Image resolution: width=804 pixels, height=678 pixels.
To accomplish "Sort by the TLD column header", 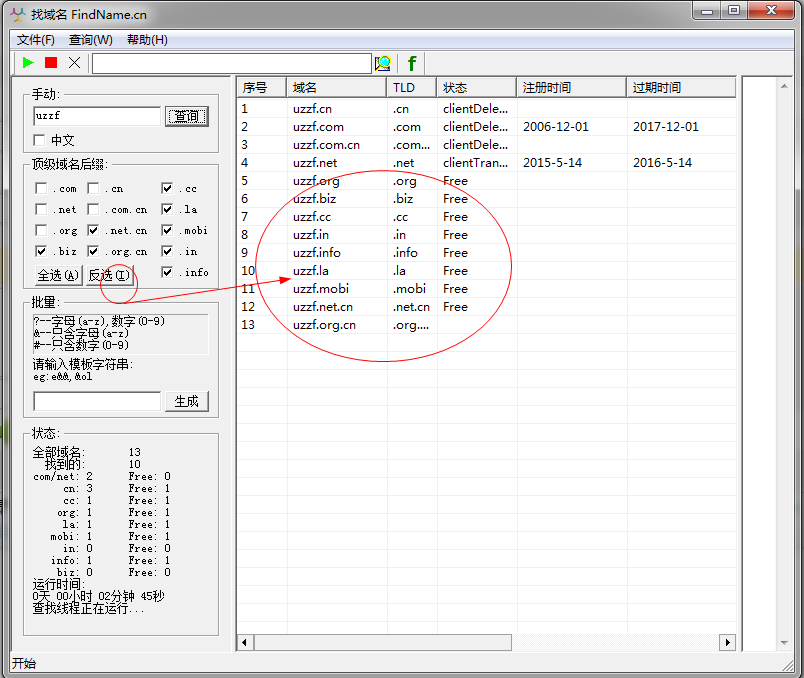I will coord(411,88).
